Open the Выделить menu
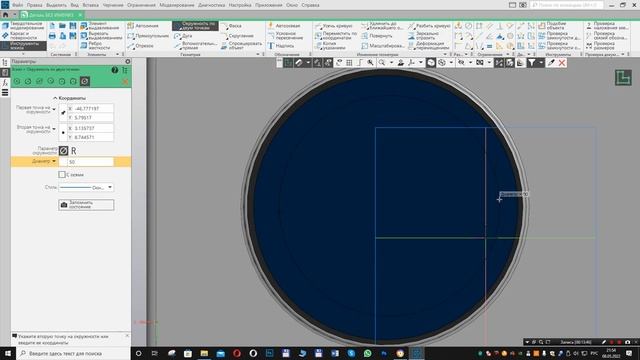This screenshot has height=360, width=640. 56,5
